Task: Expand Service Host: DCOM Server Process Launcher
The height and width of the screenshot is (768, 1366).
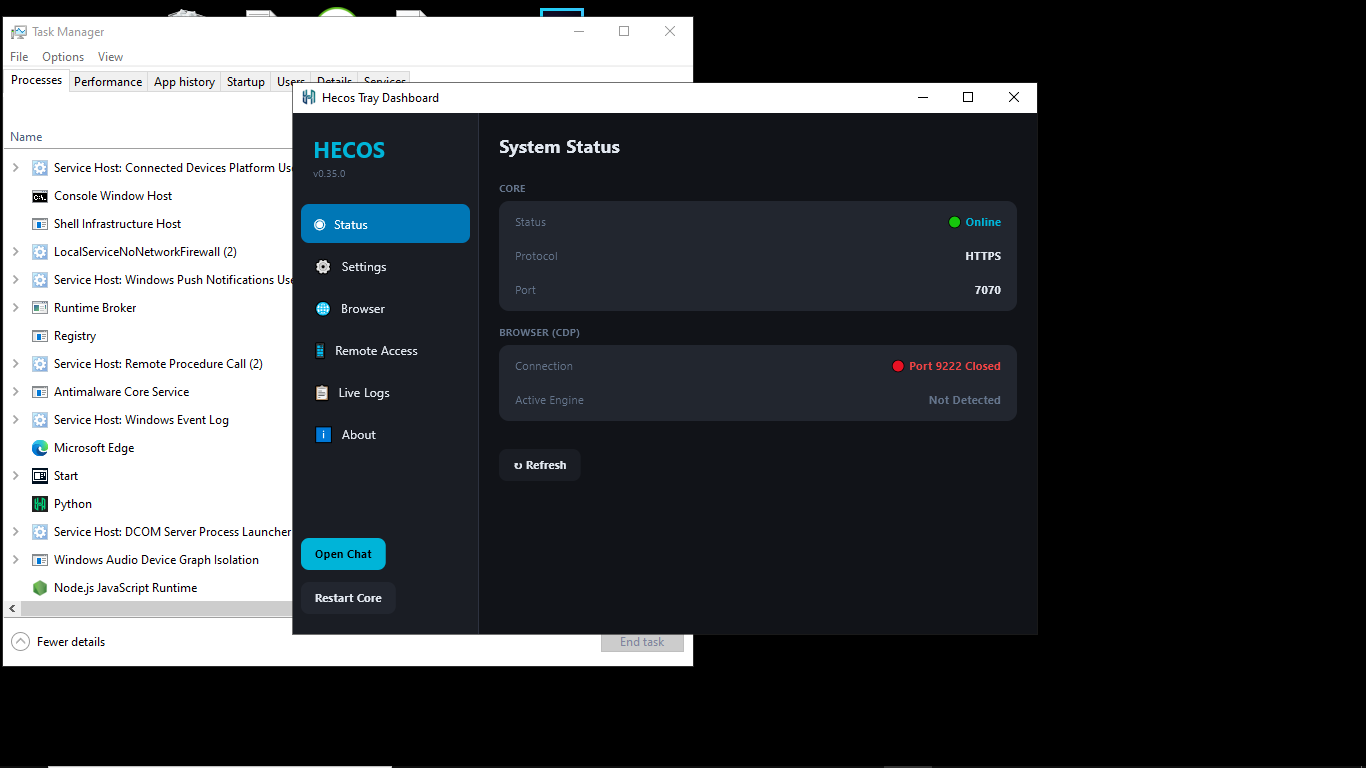Action: pyautogui.click(x=15, y=532)
